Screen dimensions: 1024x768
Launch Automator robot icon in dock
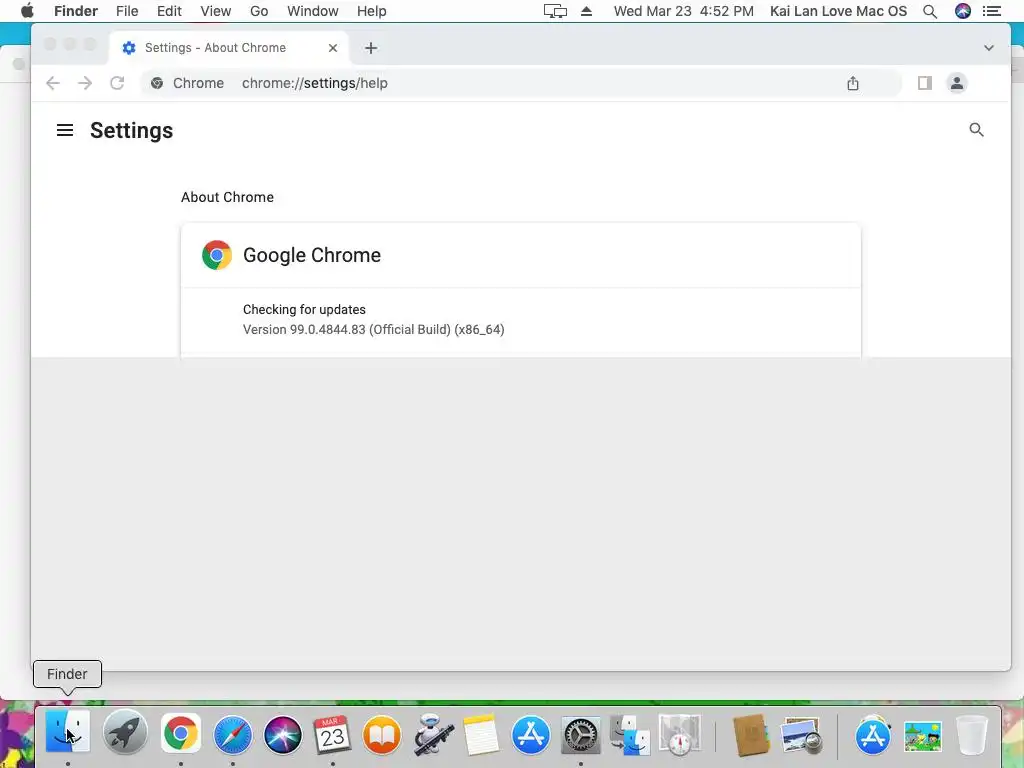pos(432,734)
